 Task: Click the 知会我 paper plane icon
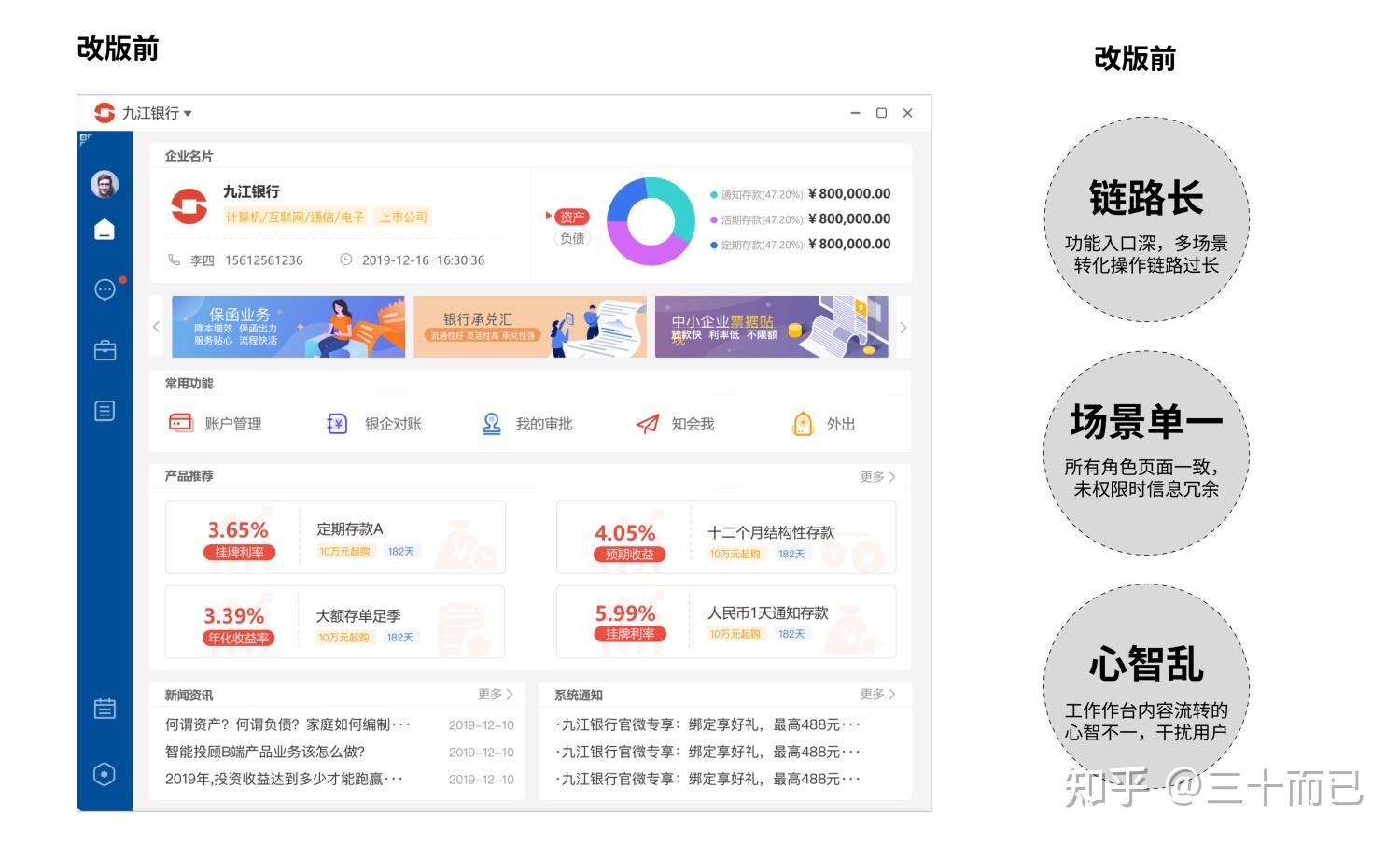647,424
